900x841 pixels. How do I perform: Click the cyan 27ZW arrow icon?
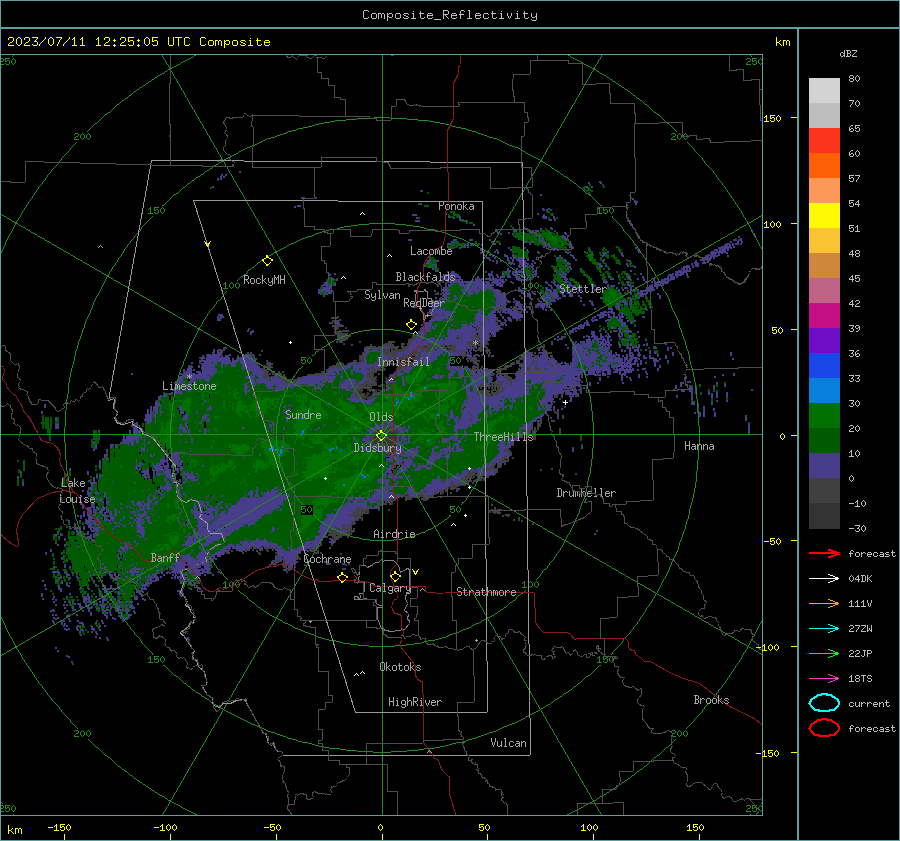(x=824, y=629)
